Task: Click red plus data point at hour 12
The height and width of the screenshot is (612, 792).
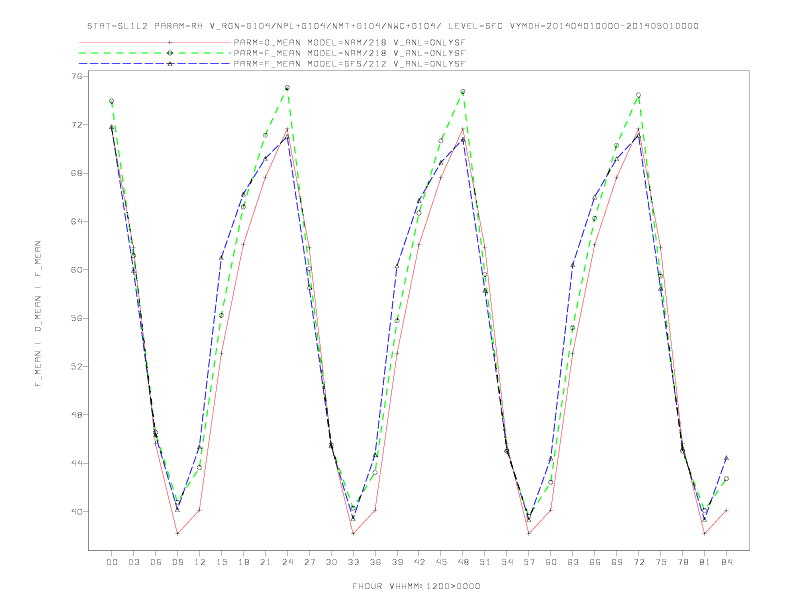Action: (x=200, y=510)
